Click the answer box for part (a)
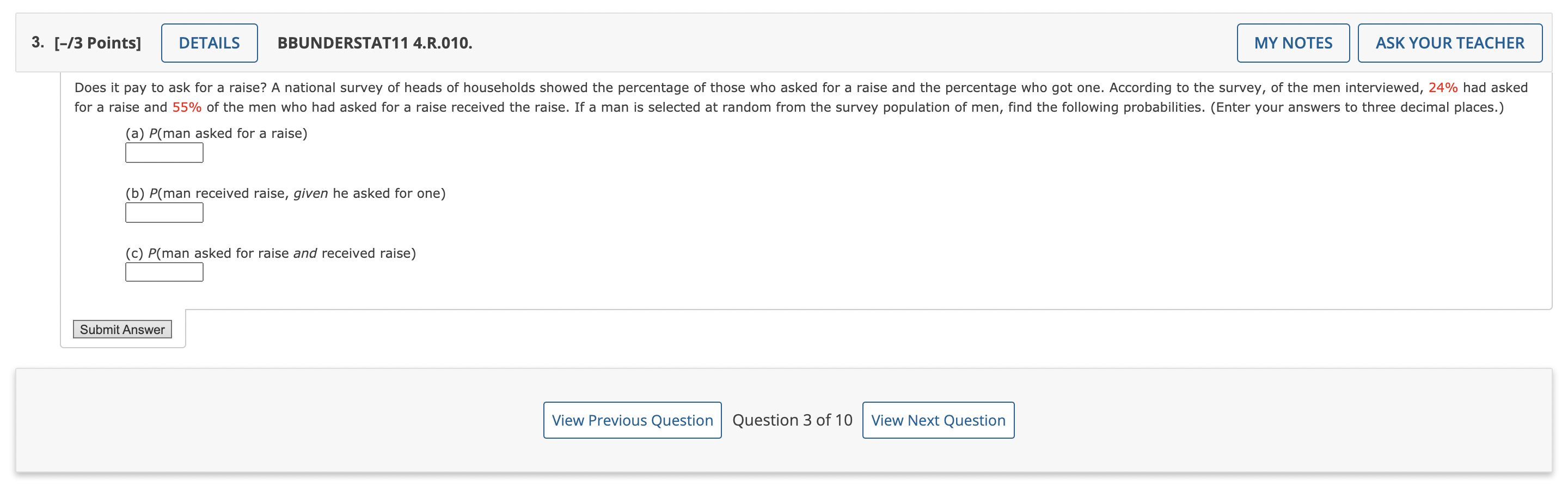 tap(164, 152)
